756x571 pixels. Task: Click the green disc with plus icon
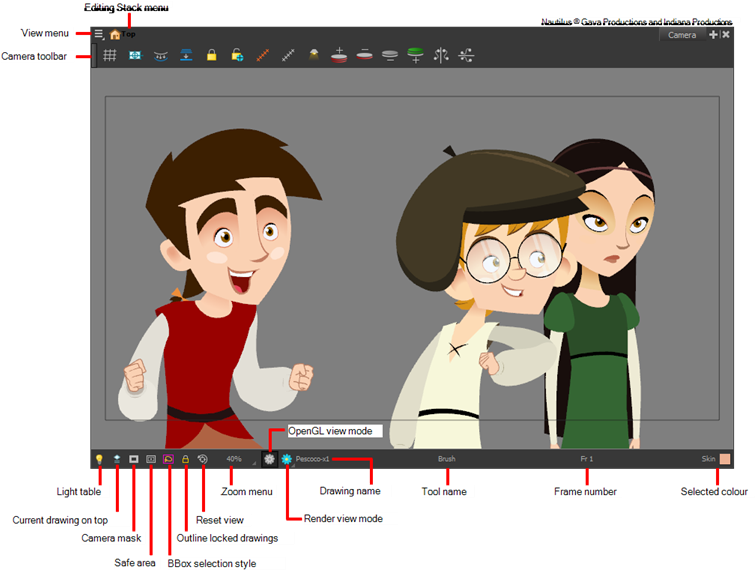(415, 56)
